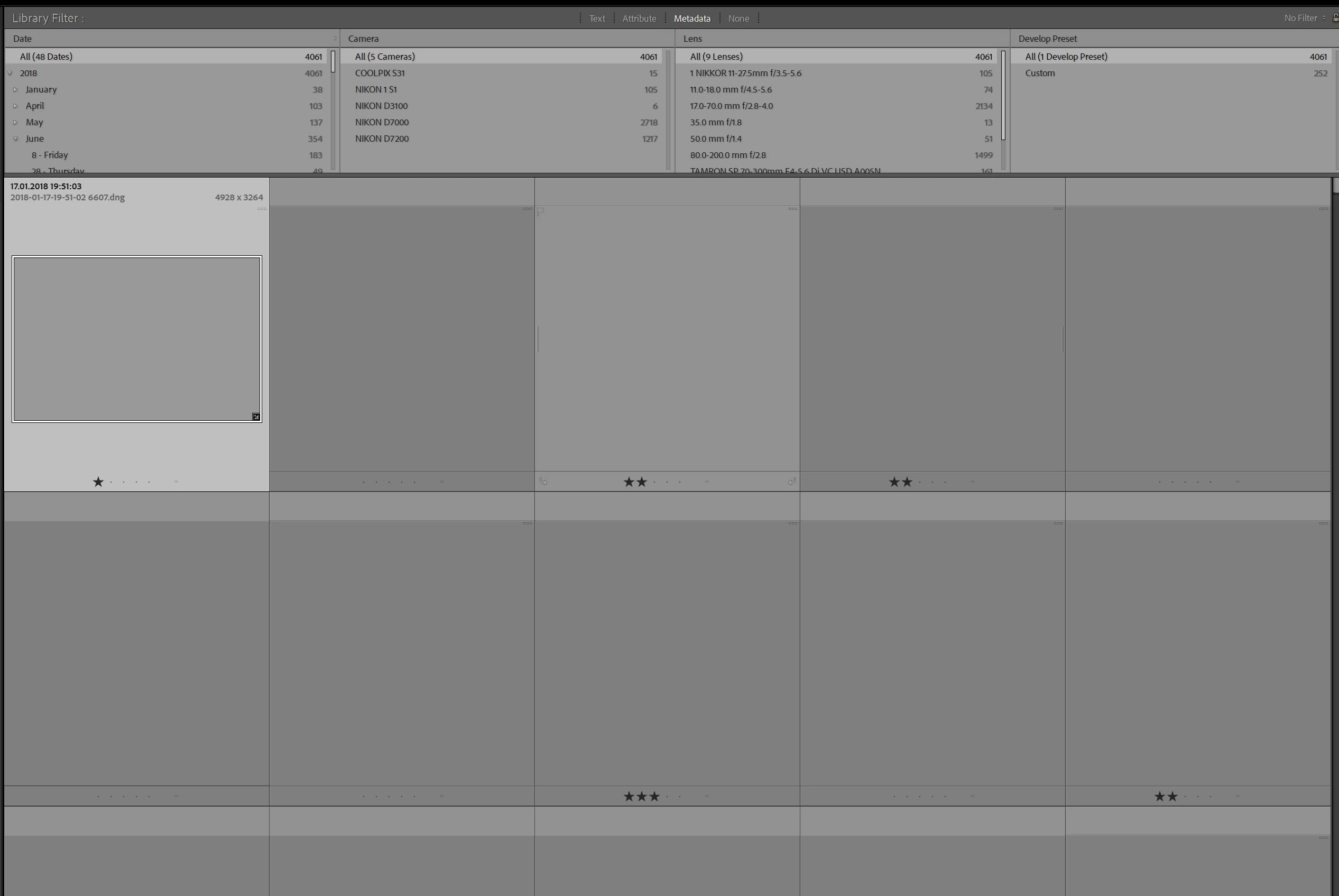The height and width of the screenshot is (896, 1339).
Task: Filter by 50.0 mm f/1.4 lens
Action: (x=716, y=139)
